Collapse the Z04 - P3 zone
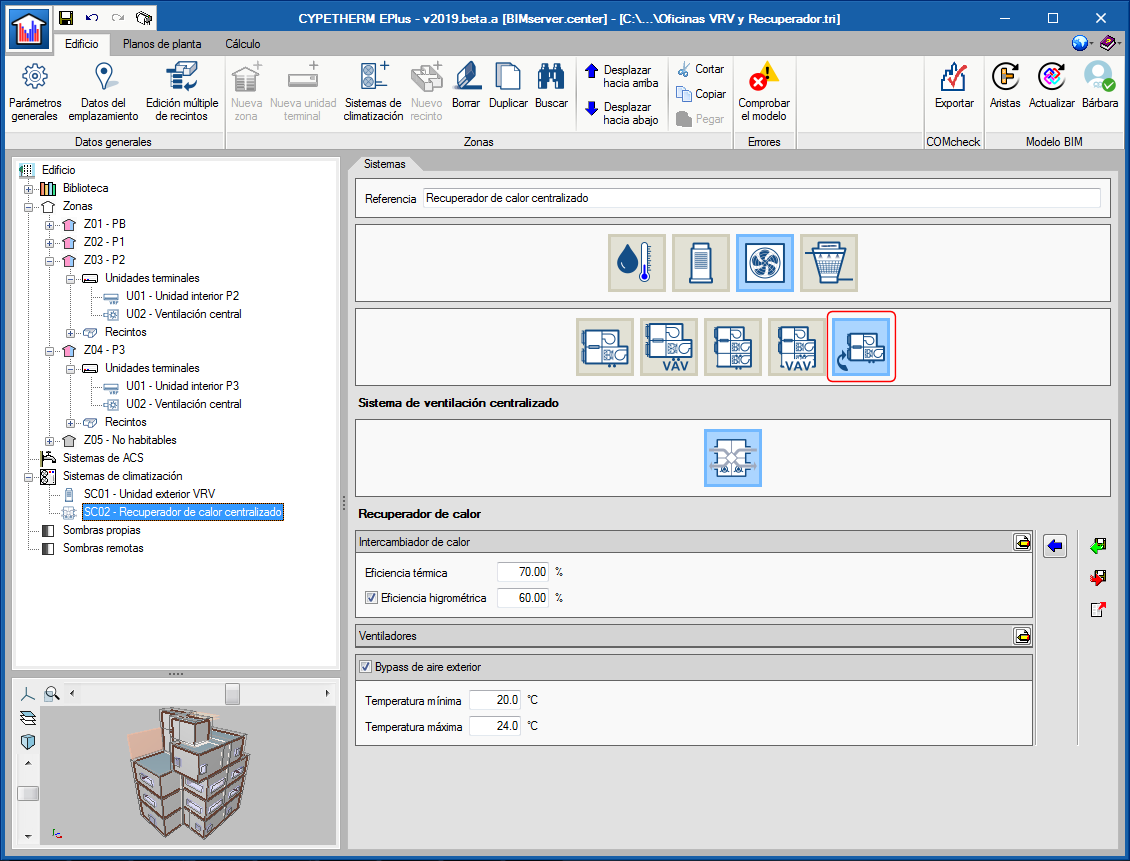 [x=49, y=351]
